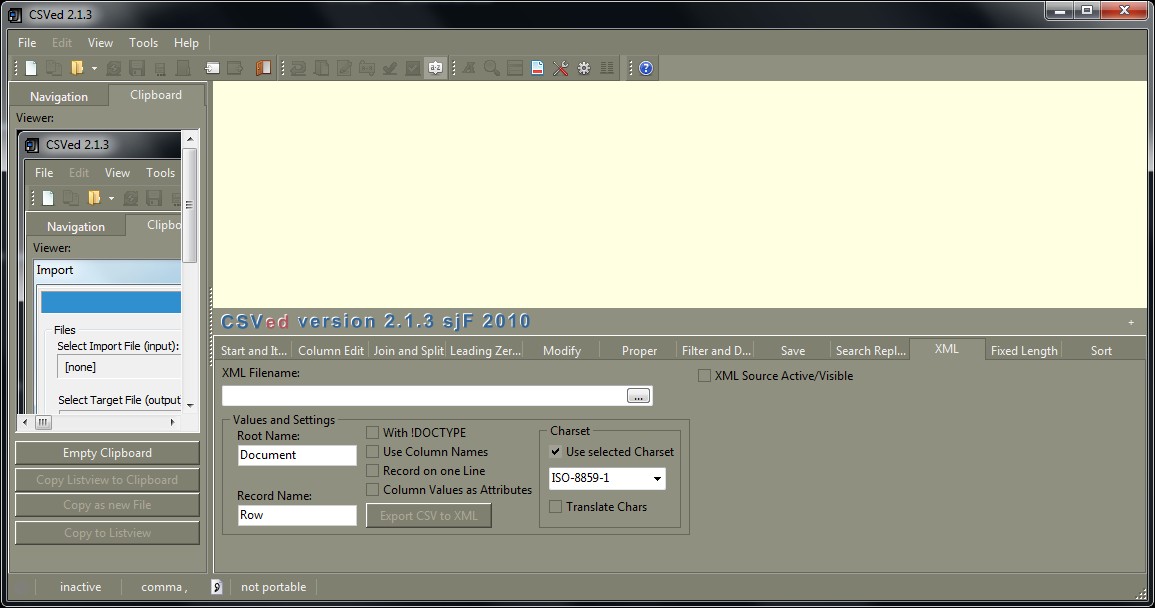The width and height of the screenshot is (1155, 608).
Task: Click the Copy to Listview button
Action: pyautogui.click(x=108, y=533)
